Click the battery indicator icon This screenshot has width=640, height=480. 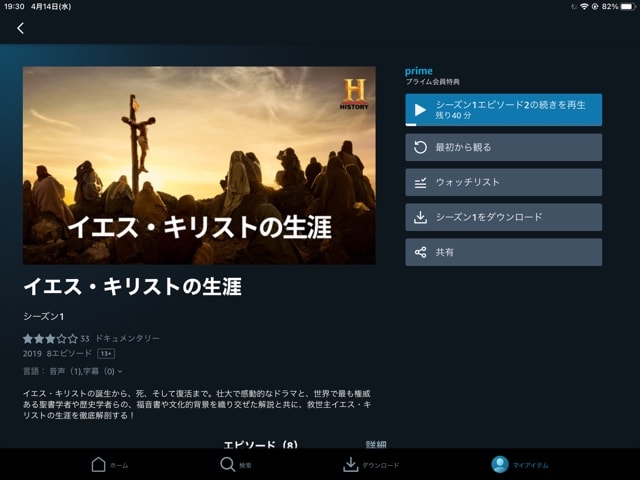point(628,7)
